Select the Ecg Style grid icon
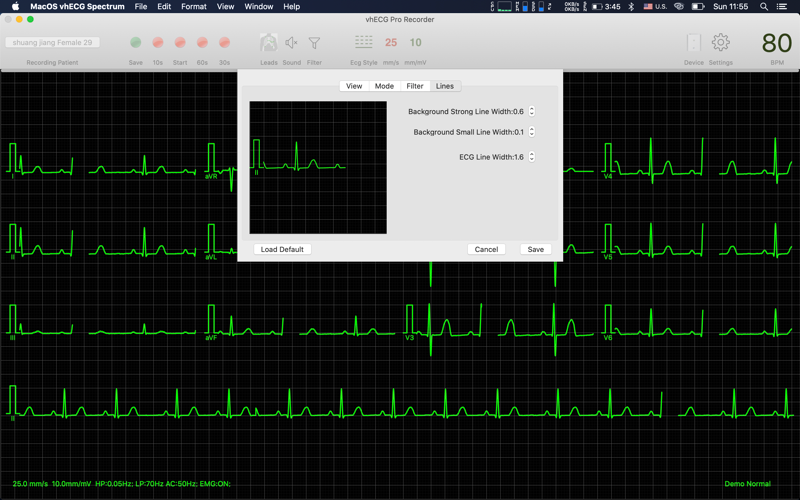The height and width of the screenshot is (500, 800). coord(364,42)
